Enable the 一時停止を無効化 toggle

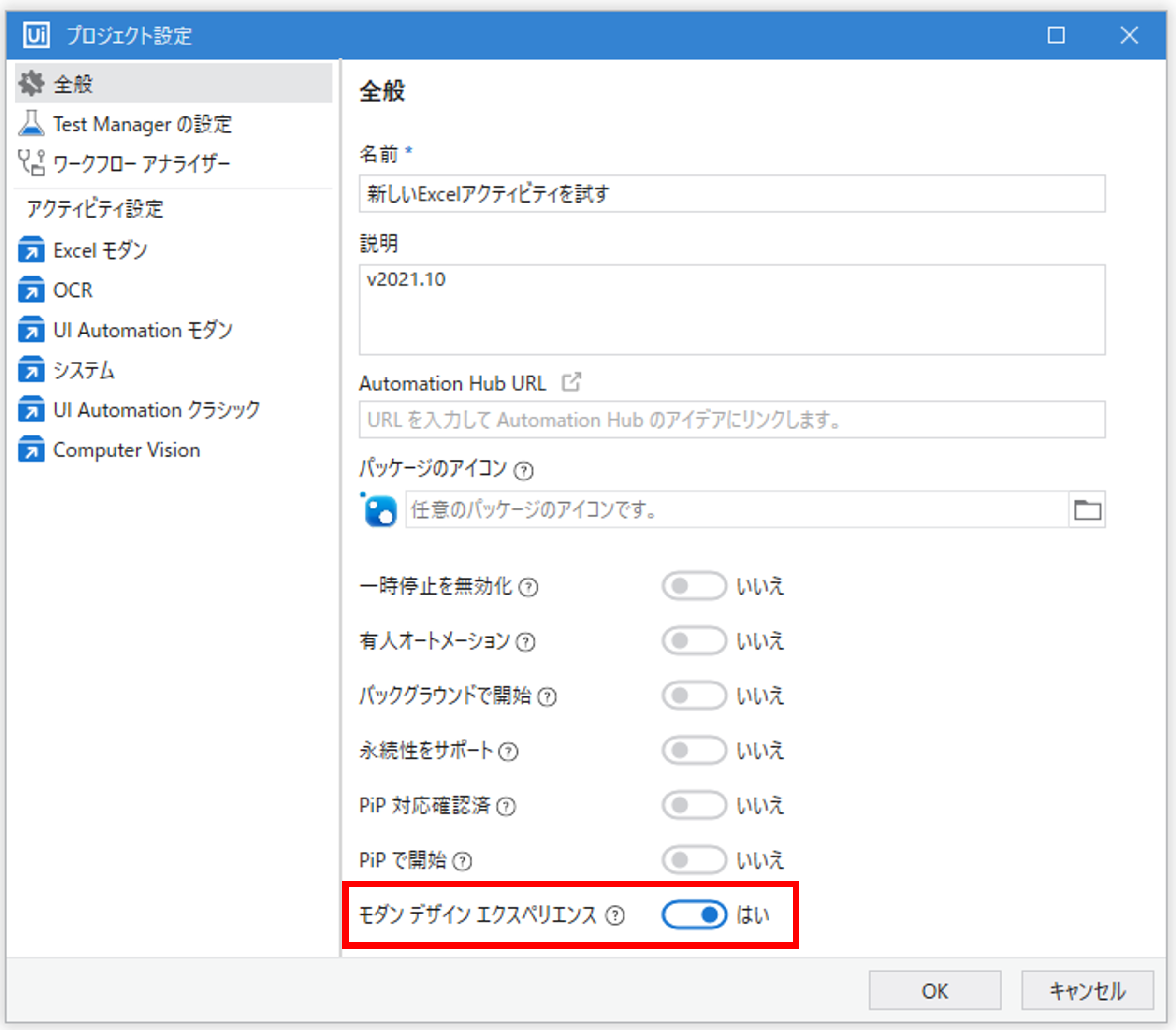point(694,586)
